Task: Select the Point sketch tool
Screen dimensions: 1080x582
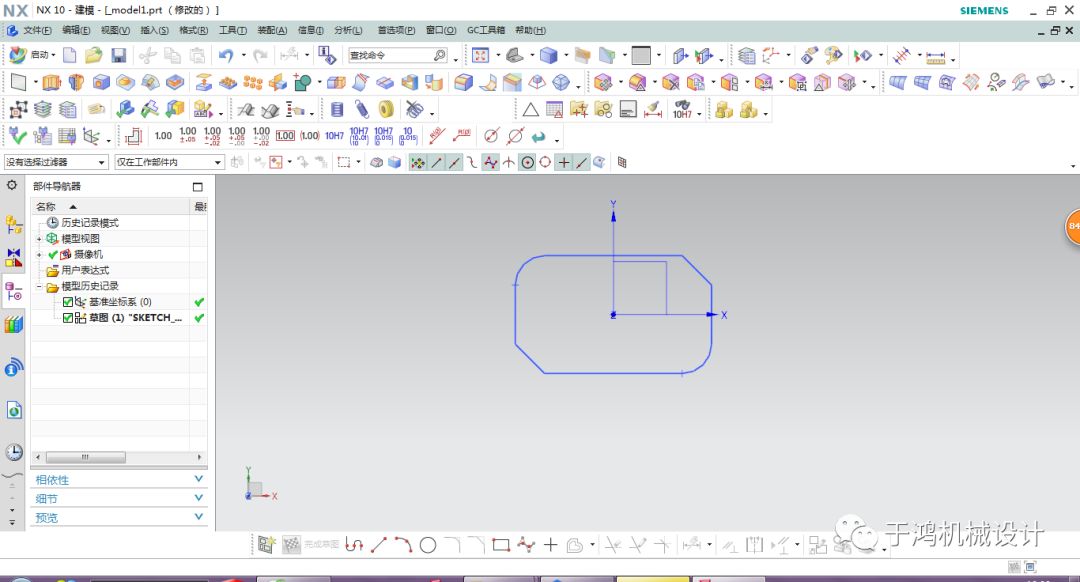Action: pyautogui.click(x=550, y=545)
